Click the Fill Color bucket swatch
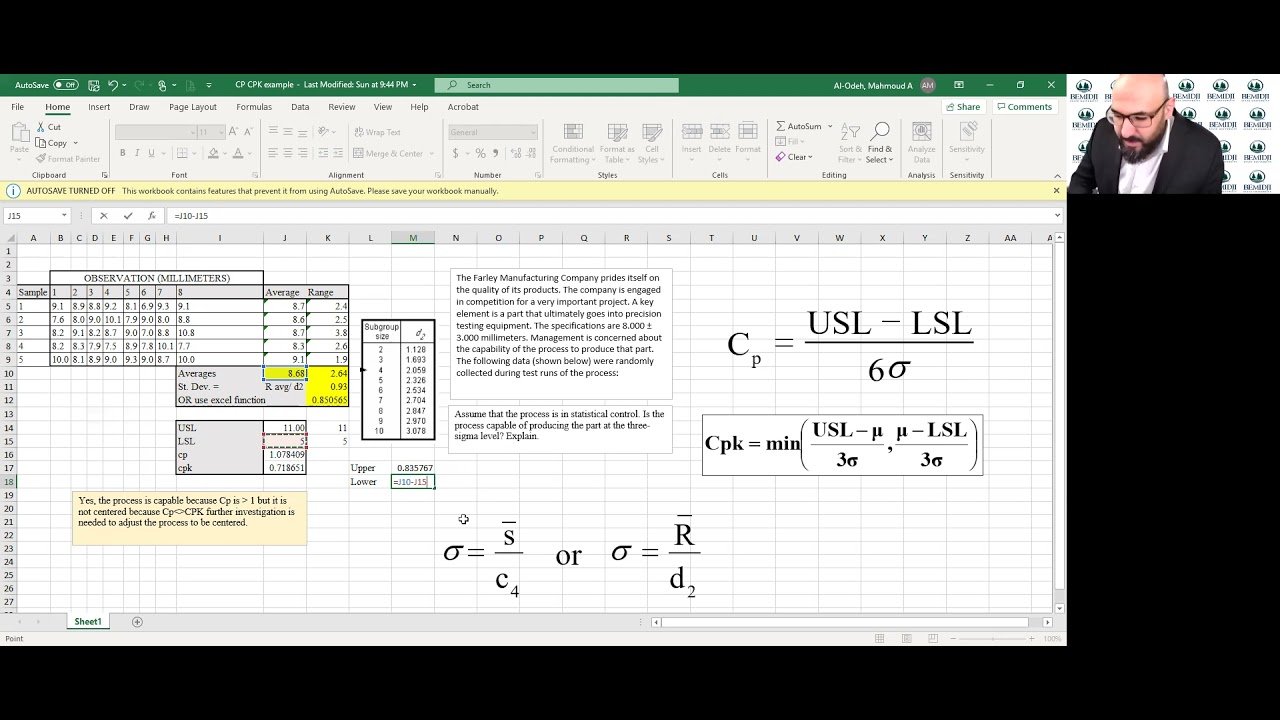 tap(211, 153)
